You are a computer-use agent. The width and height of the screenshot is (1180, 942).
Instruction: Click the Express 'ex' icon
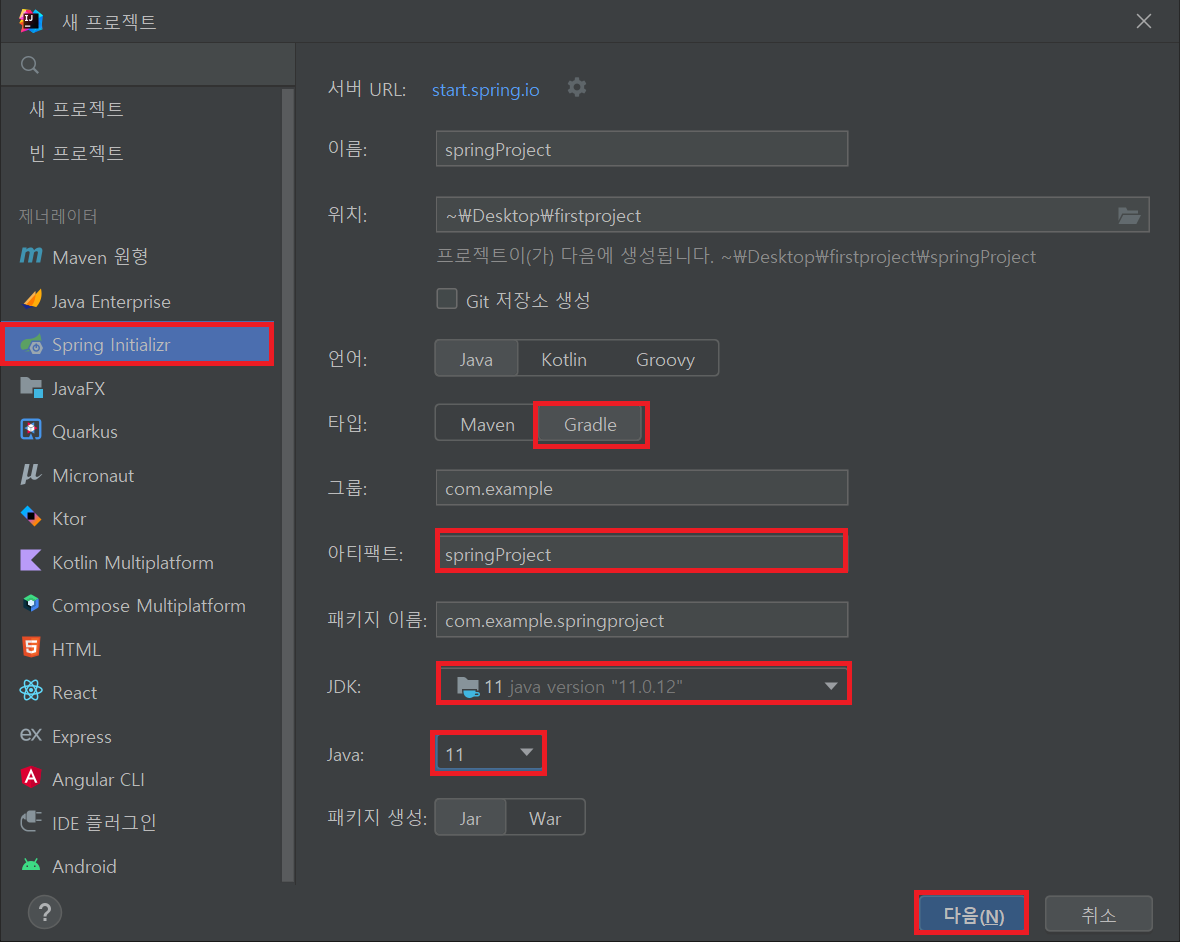pos(31,734)
